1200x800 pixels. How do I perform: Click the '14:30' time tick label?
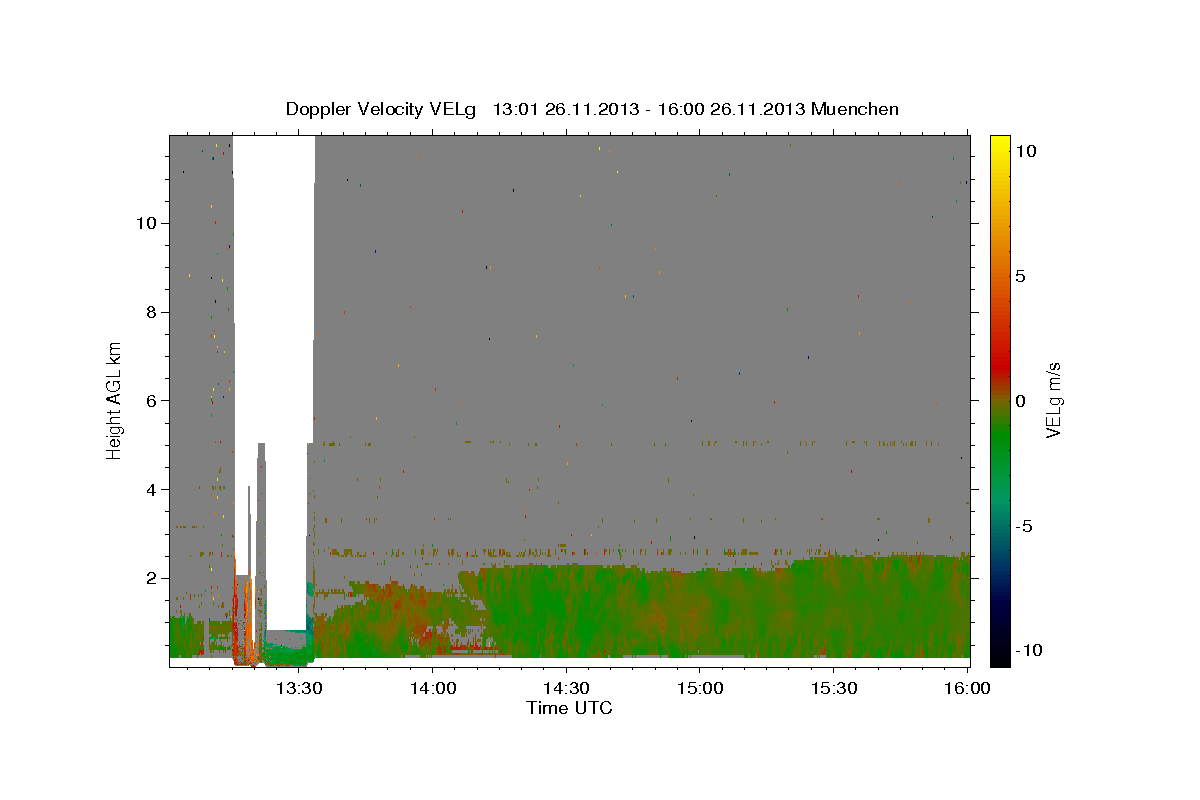[x=566, y=689]
